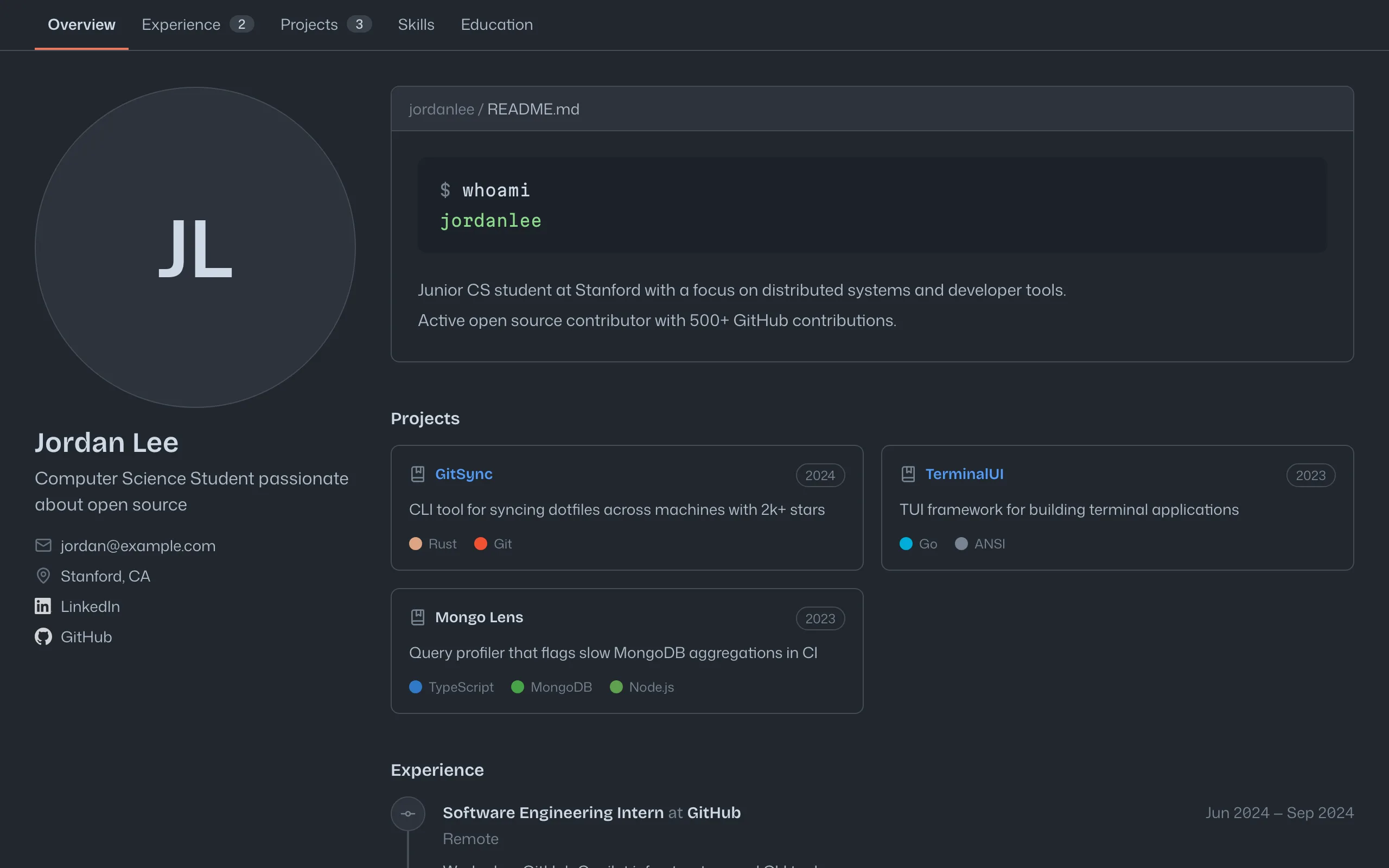Click the email envelope icon
Image resolution: width=1389 pixels, height=868 pixels.
click(43, 545)
